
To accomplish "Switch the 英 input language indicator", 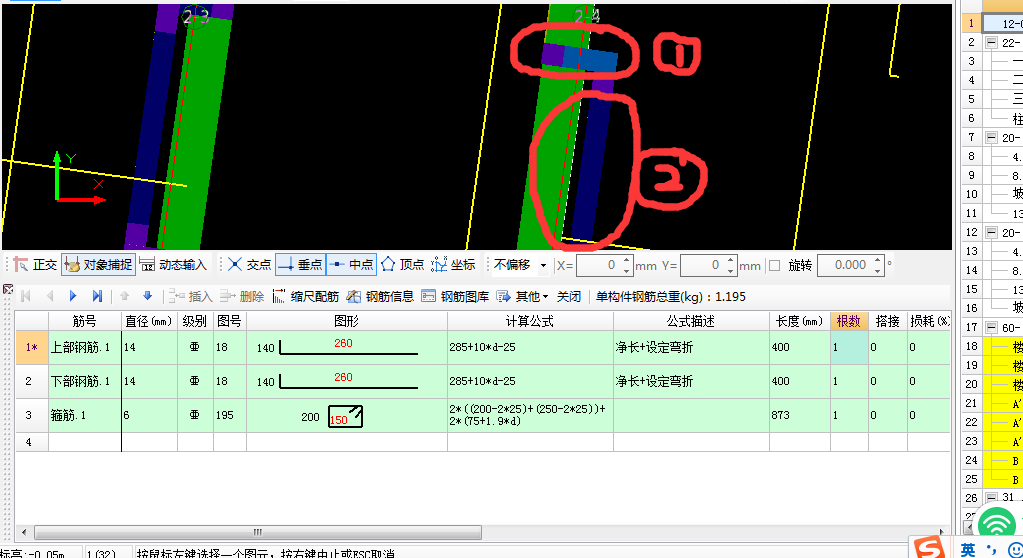I will coord(968,550).
